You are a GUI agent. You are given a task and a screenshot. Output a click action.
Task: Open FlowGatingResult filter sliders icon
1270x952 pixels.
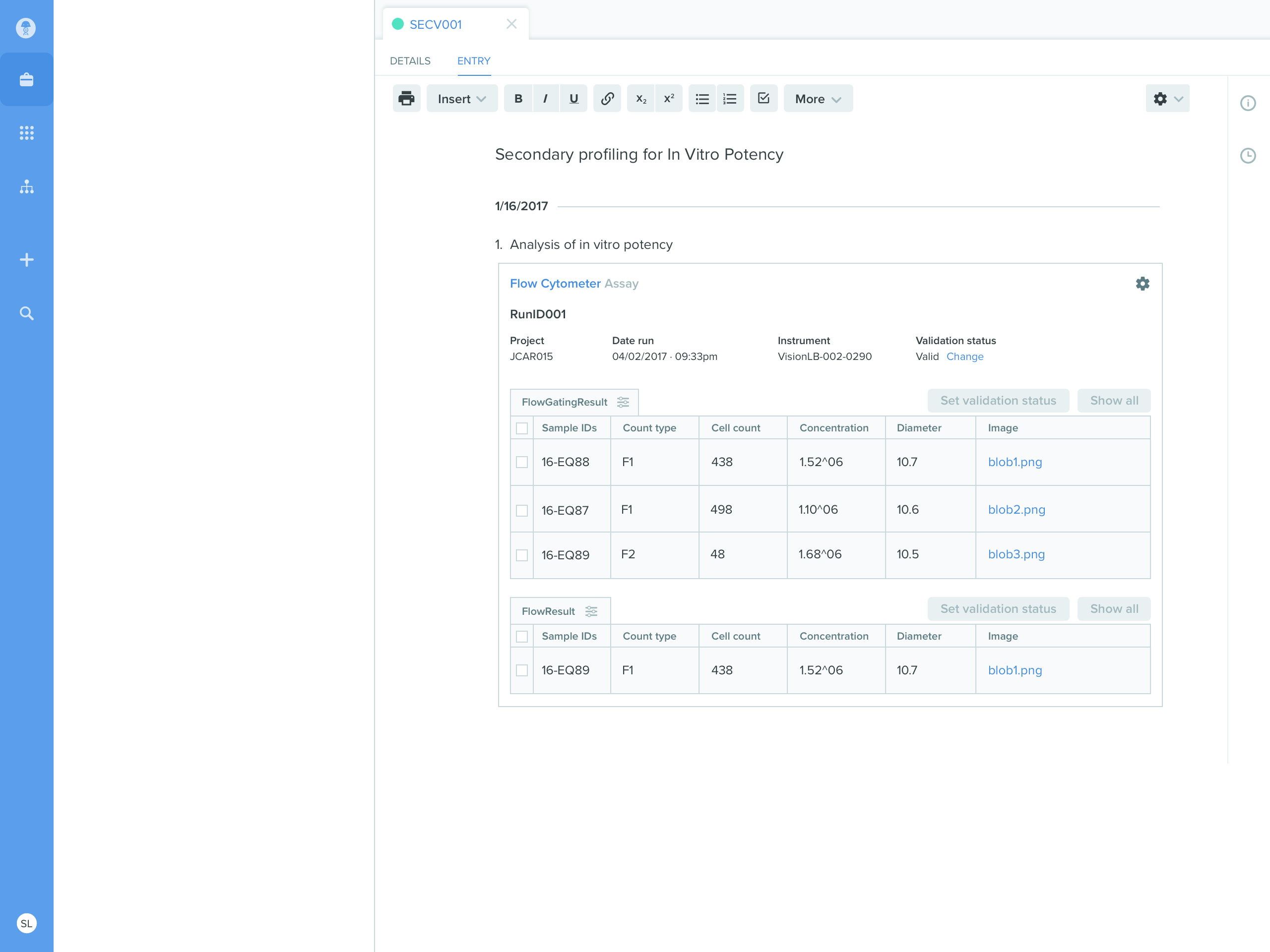click(623, 402)
